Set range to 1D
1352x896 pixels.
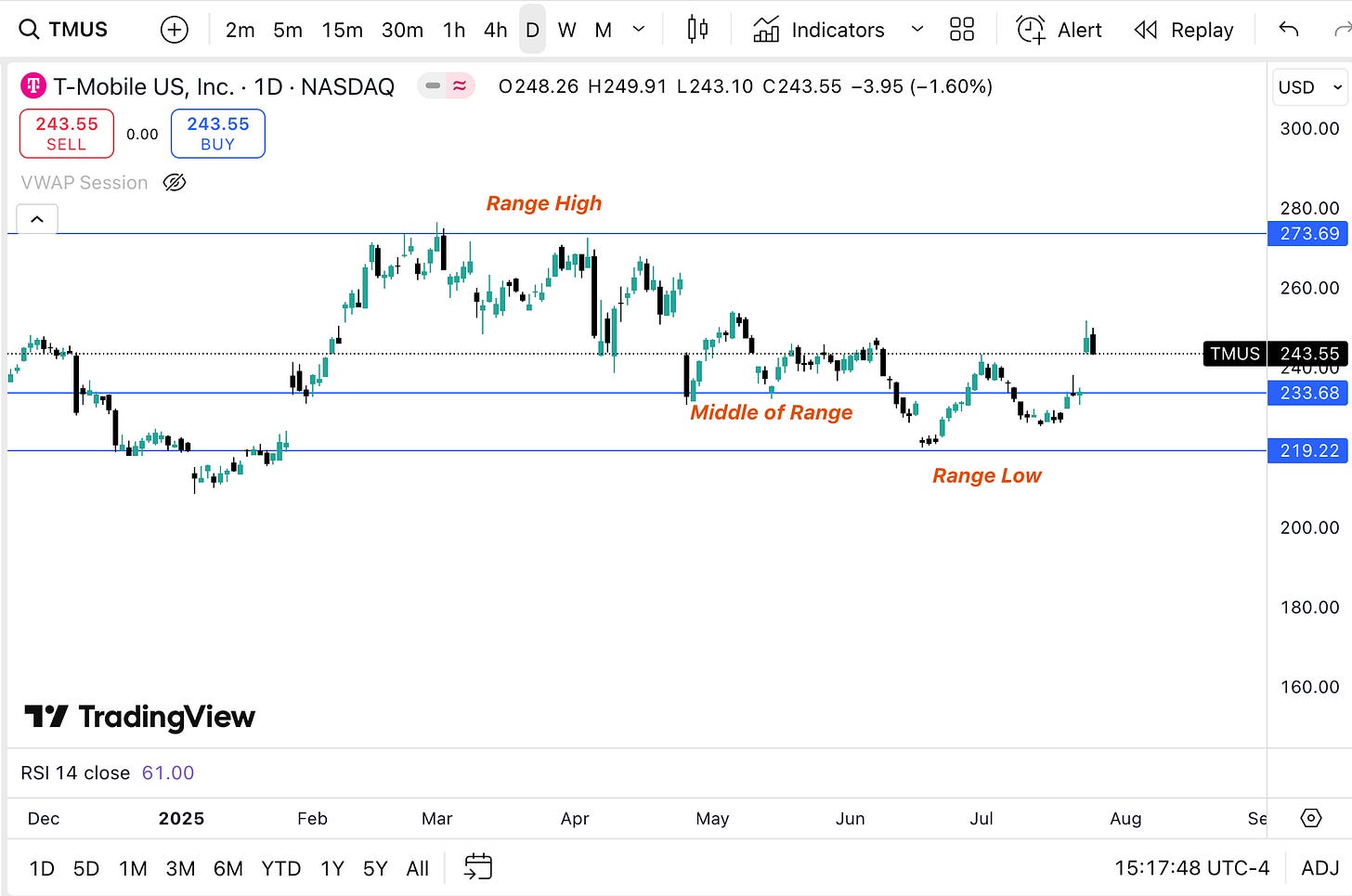(42, 868)
